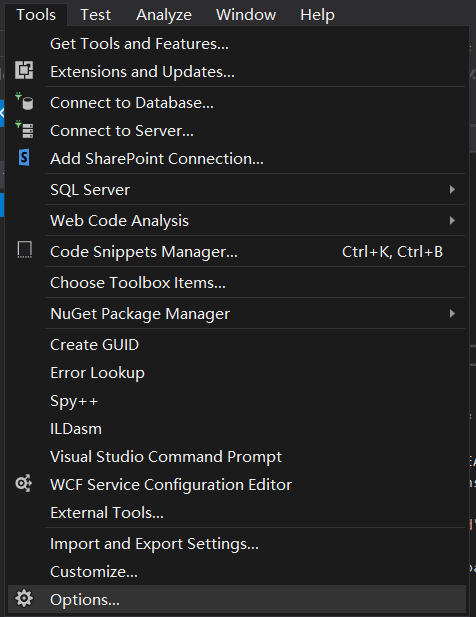Select Connect to Server
The width and height of the screenshot is (476, 617).
tap(237, 131)
